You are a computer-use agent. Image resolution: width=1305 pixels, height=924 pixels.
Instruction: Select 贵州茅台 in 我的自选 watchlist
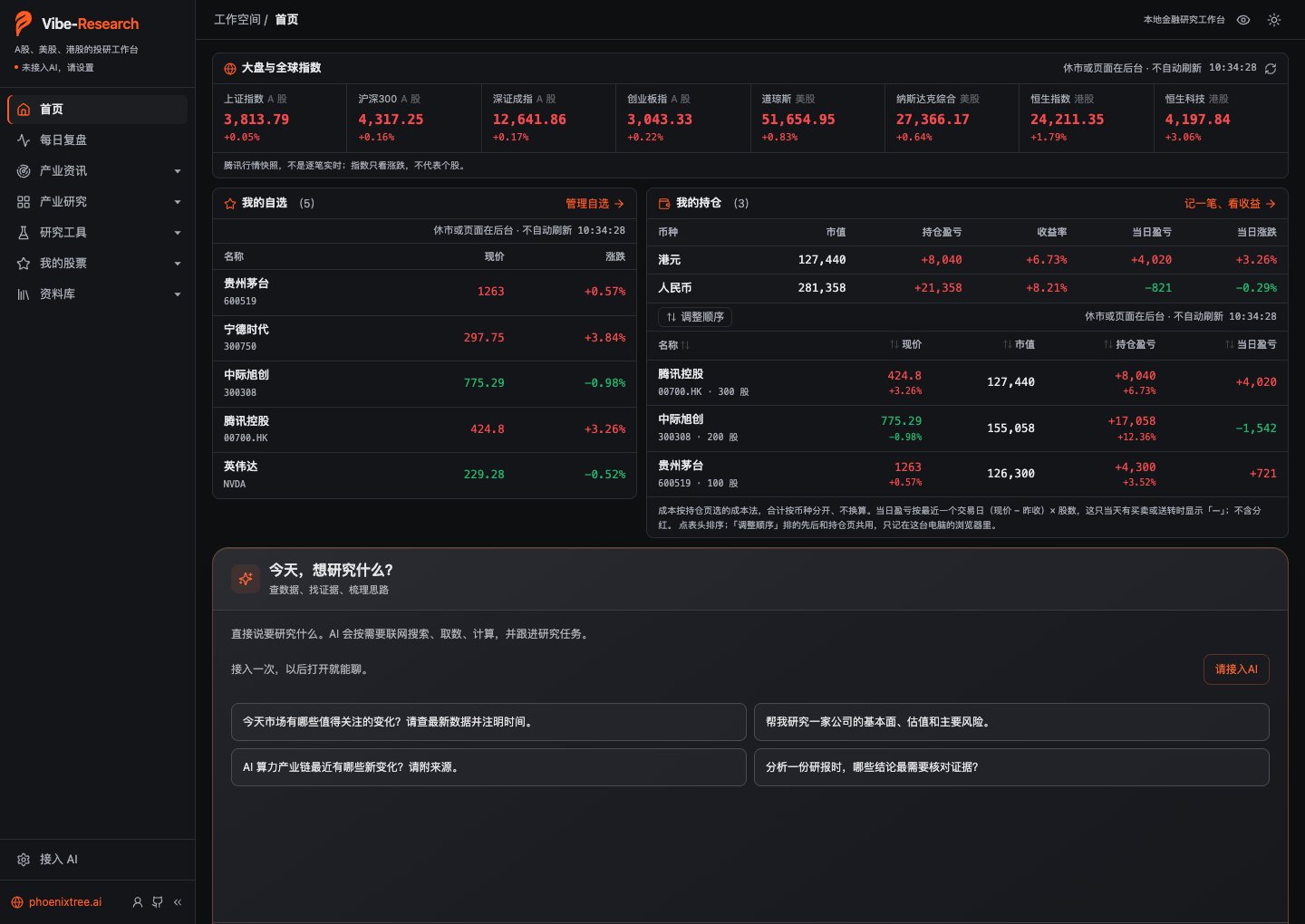coord(424,292)
